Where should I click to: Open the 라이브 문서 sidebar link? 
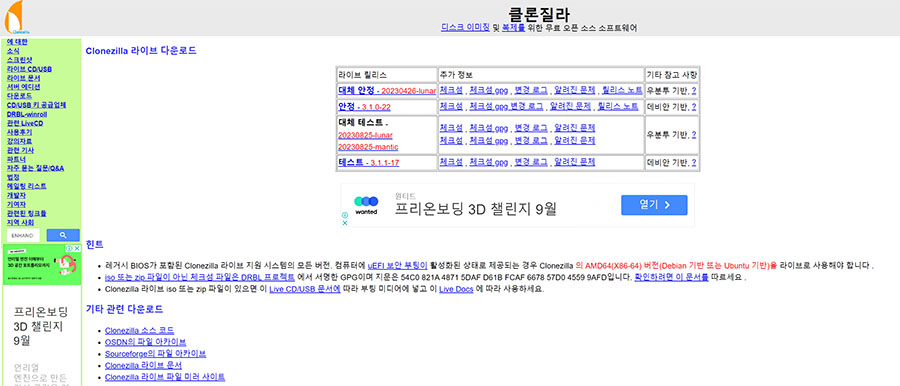[x=24, y=78]
